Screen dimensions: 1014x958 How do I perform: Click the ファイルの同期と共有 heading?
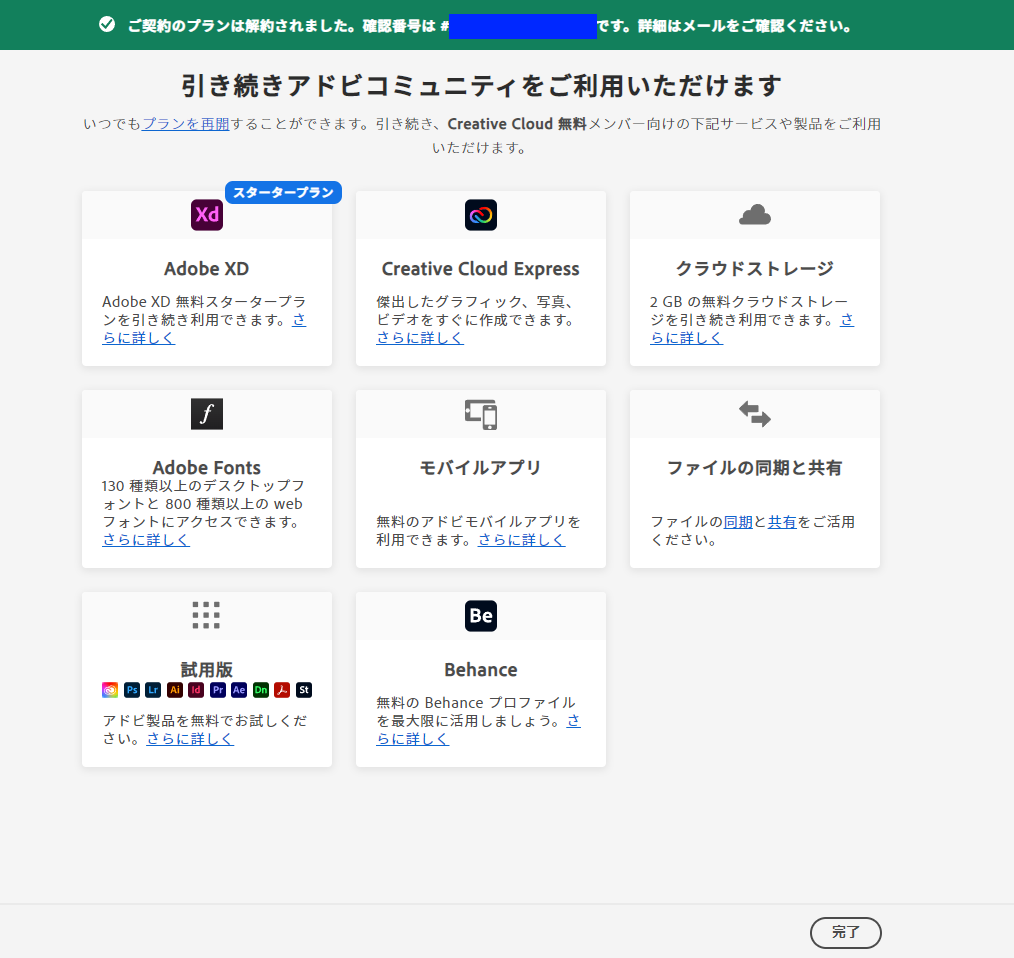(755, 467)
